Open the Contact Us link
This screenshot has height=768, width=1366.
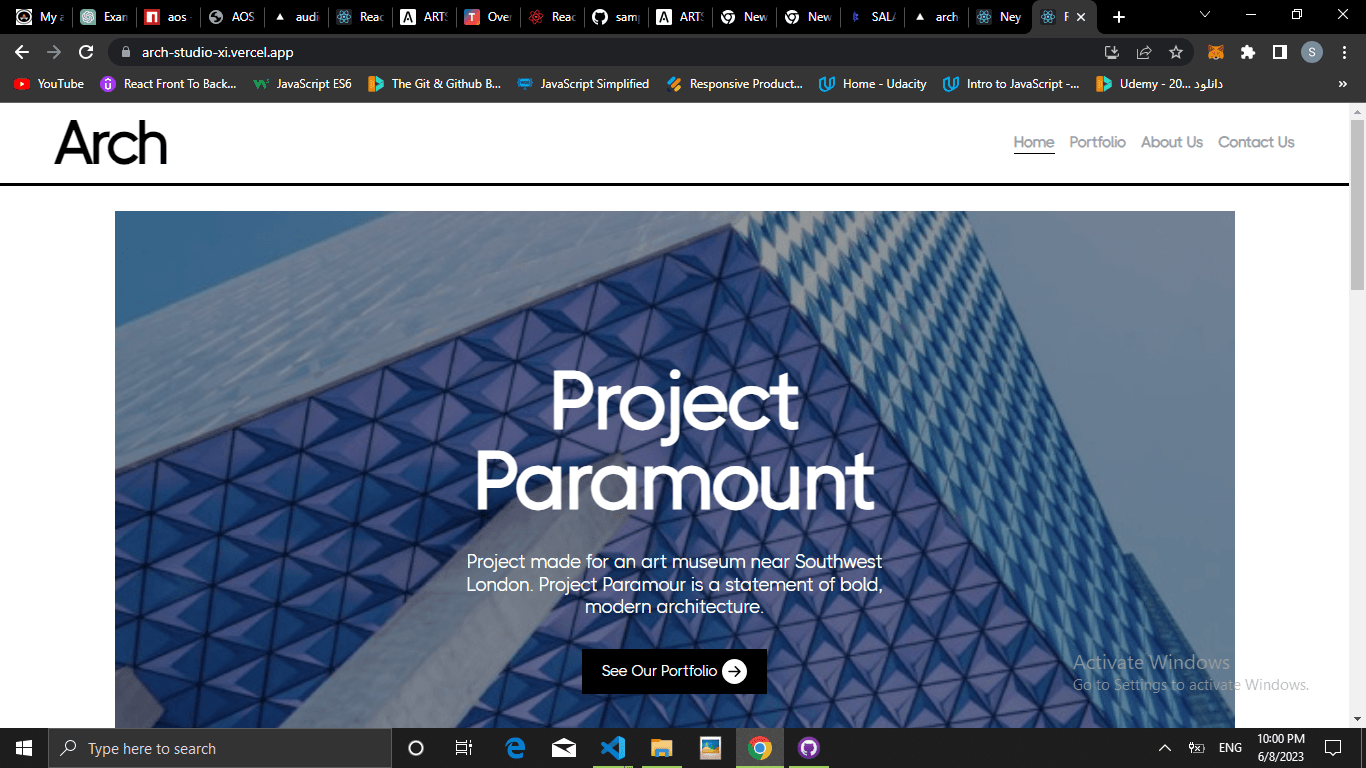coord(1256,142)
